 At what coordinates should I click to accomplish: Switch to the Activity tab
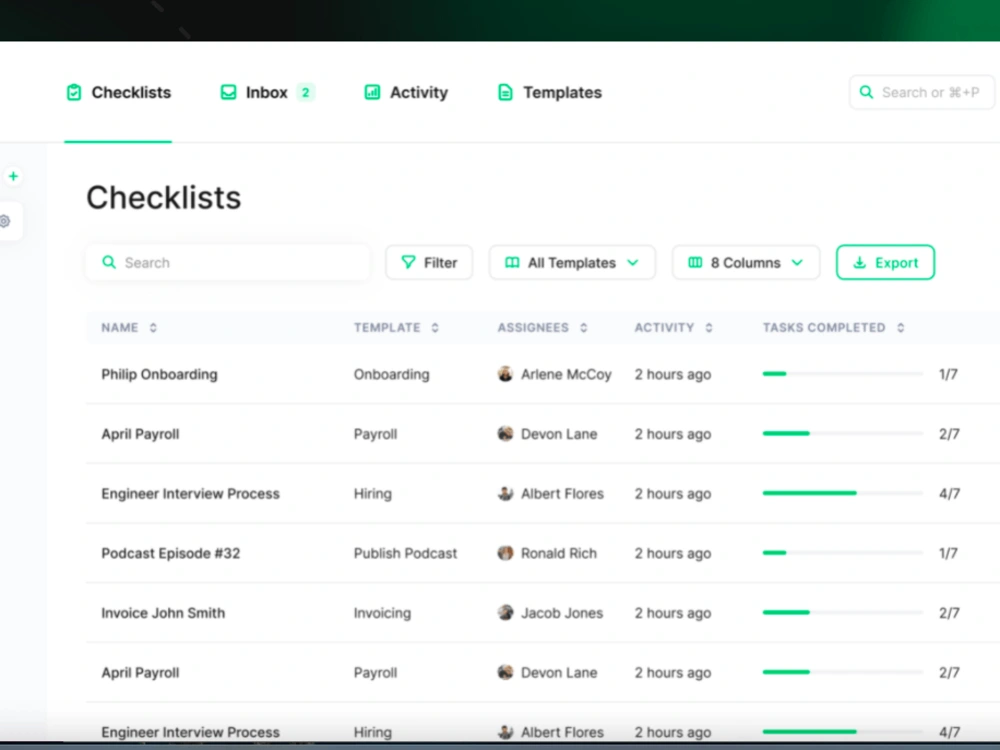point(406,92)
